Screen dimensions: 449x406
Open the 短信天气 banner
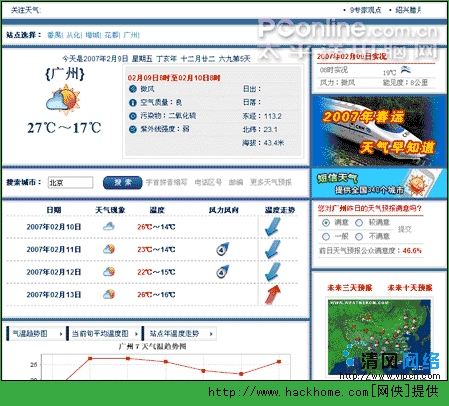pos(378,183)
